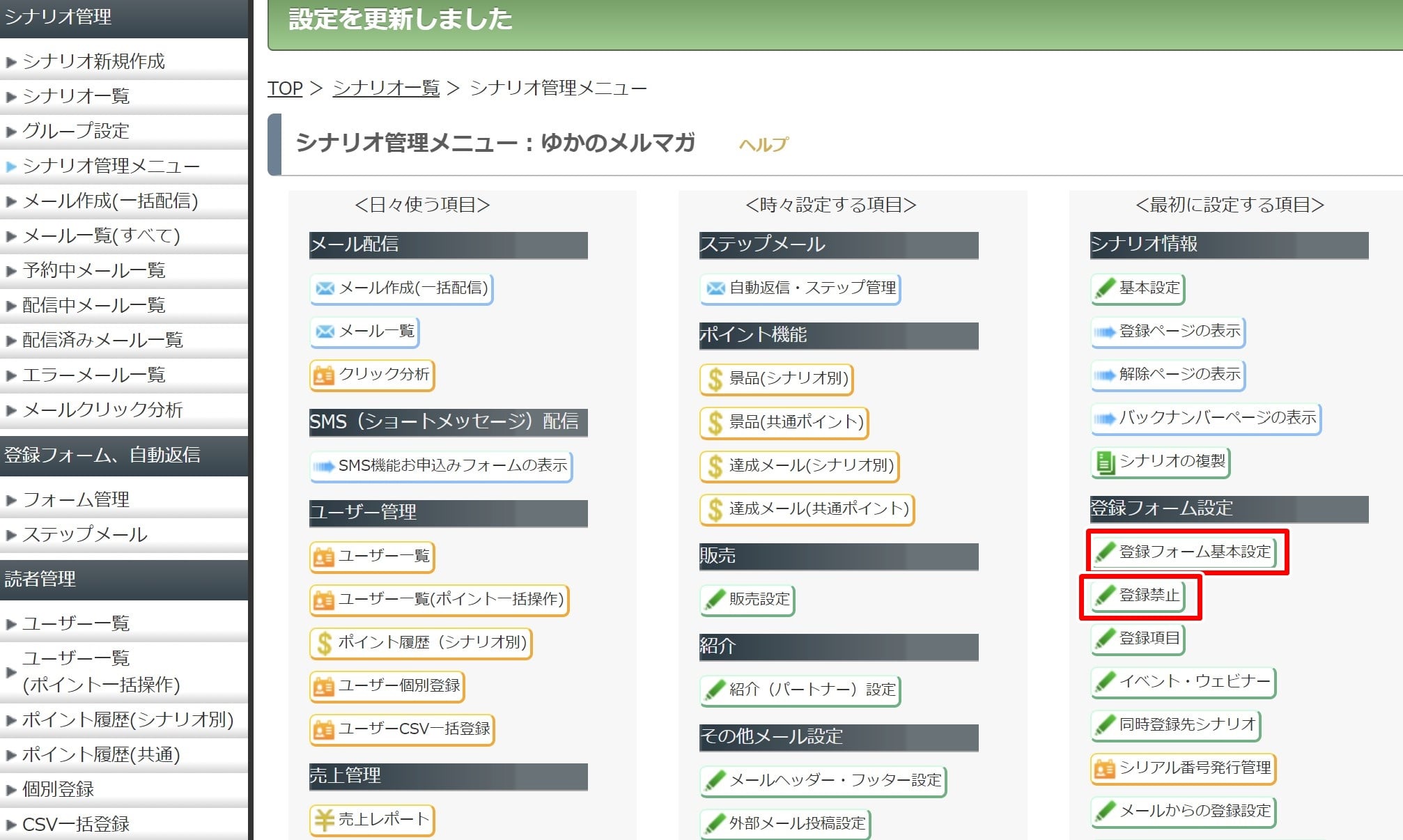Open sidebar ユーザー一覧 under 読者管理
This screenshot has height=840, width=1403.
pos(124,623)
